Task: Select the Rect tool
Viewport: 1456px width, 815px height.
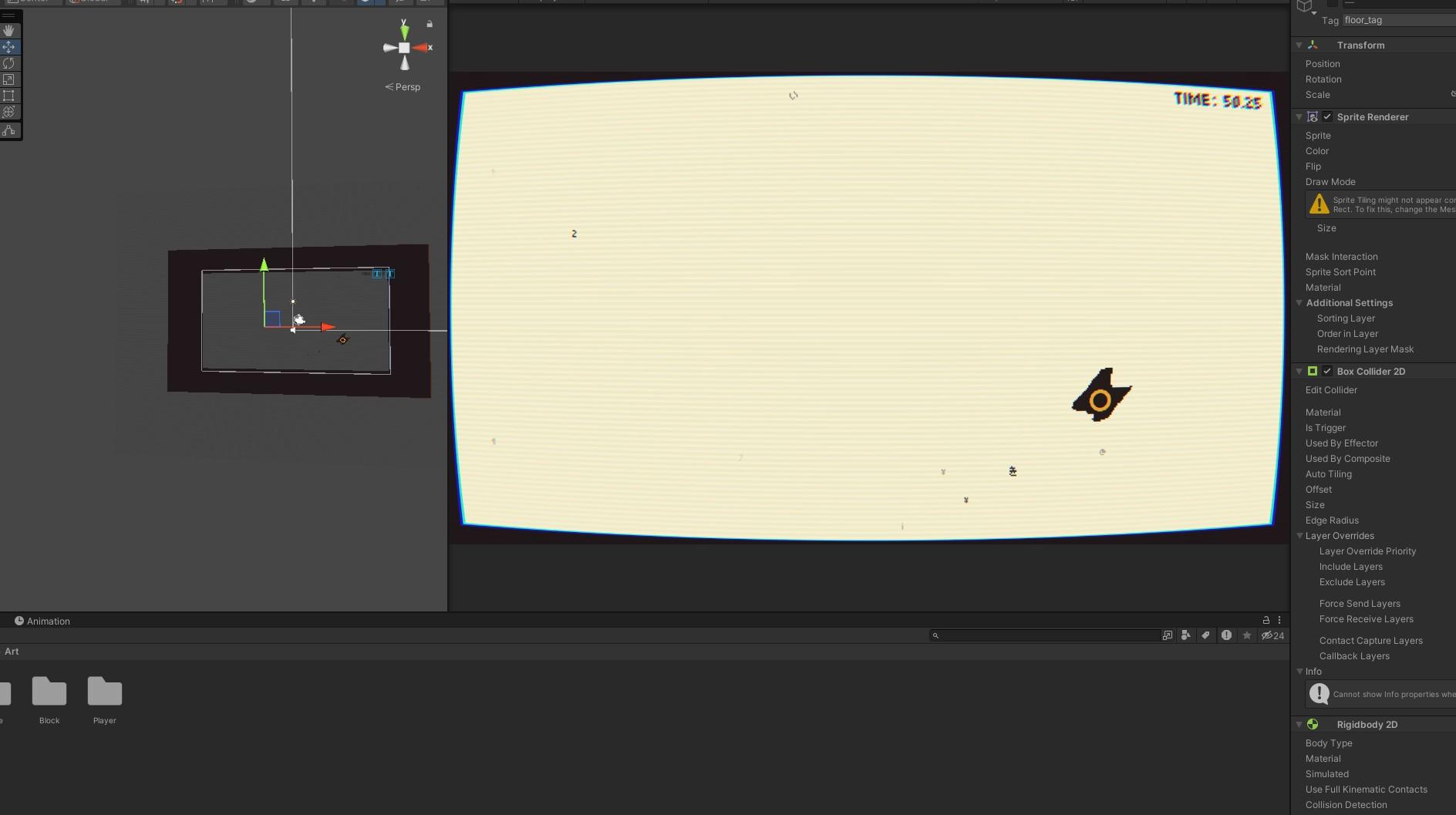Action: tap(9, 96)
